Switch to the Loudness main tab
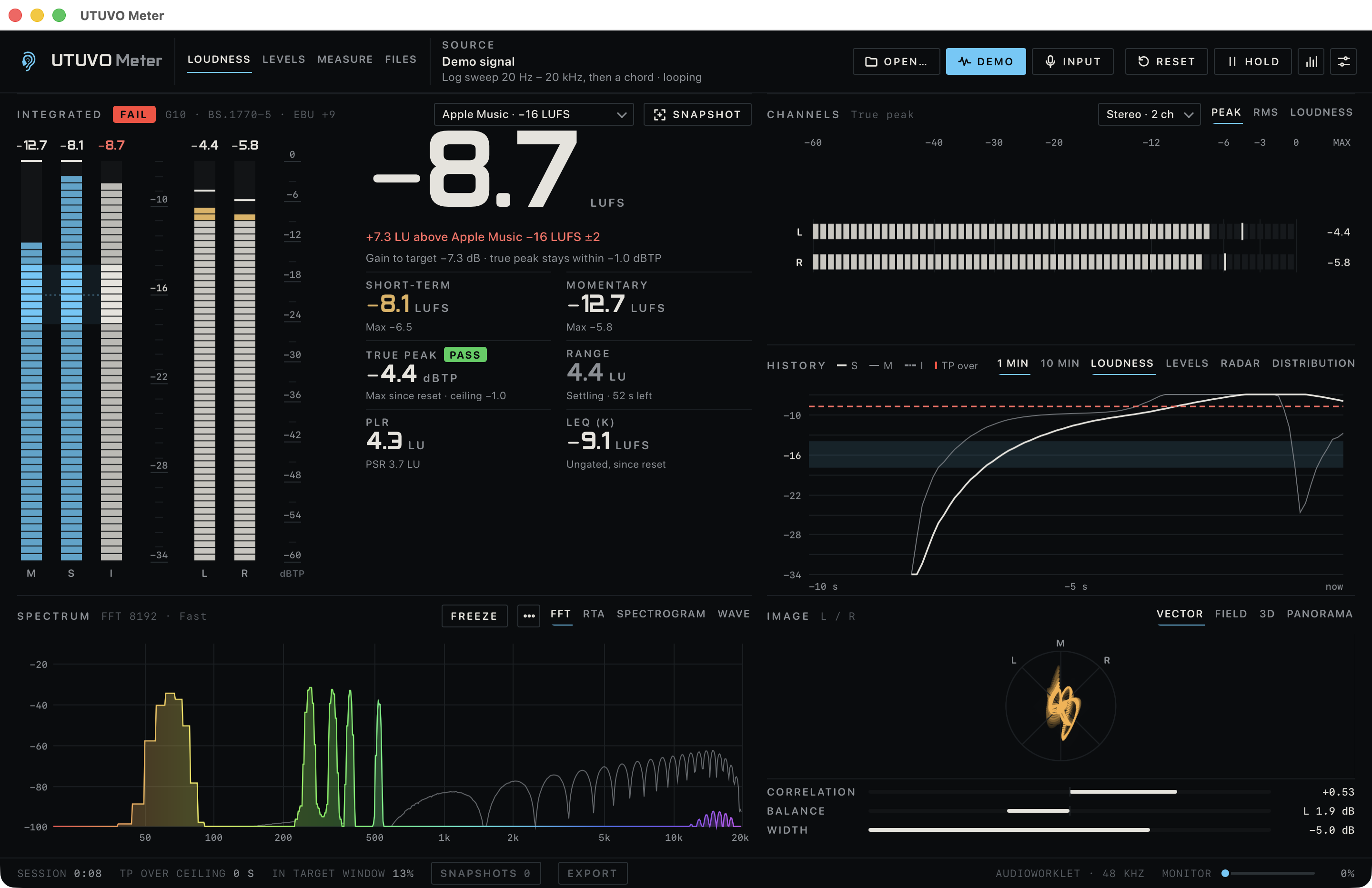Screen dimensions: 1372x888 pyautogui.click(x=219, y=60)
